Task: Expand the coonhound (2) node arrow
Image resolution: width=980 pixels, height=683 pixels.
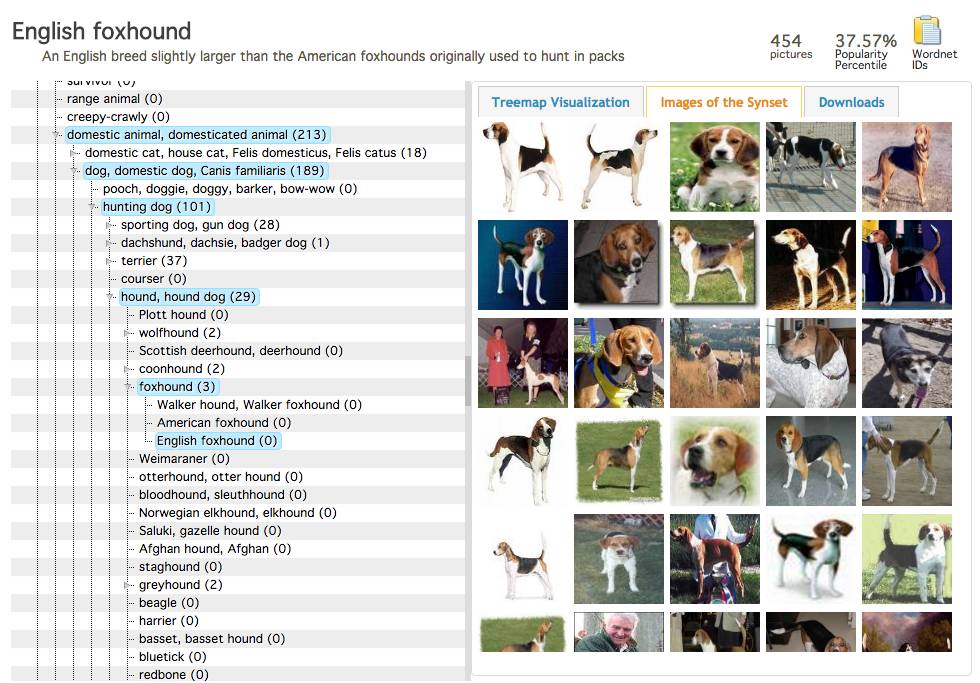Action: click(129, 369)
